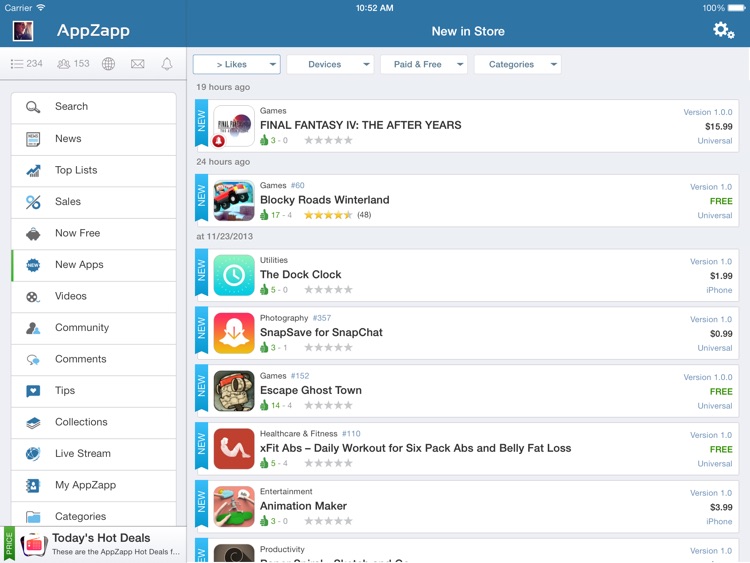Tap the Top Lists chart icon
This screenshot has height=563, width=750.
pos(33,170)
